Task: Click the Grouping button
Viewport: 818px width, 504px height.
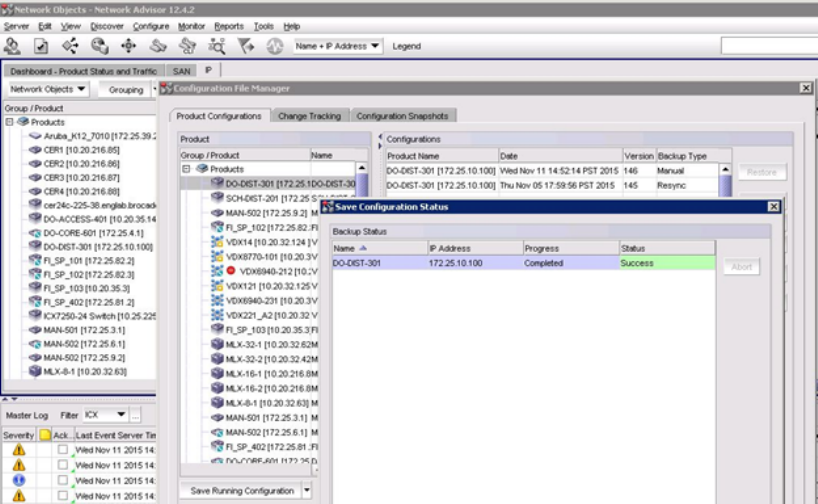Action: click(126, 90)
